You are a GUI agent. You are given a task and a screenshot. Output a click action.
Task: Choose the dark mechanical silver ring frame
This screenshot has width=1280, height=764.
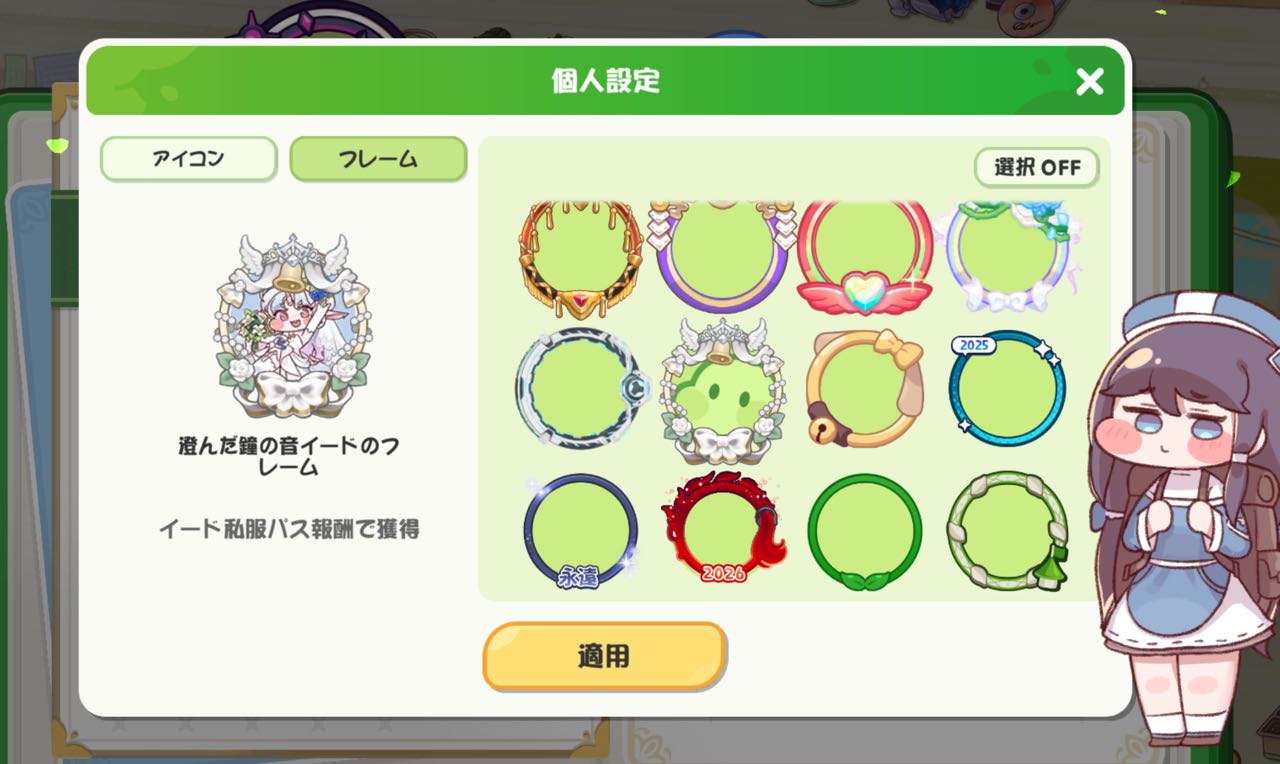click(x=581, y=388)
